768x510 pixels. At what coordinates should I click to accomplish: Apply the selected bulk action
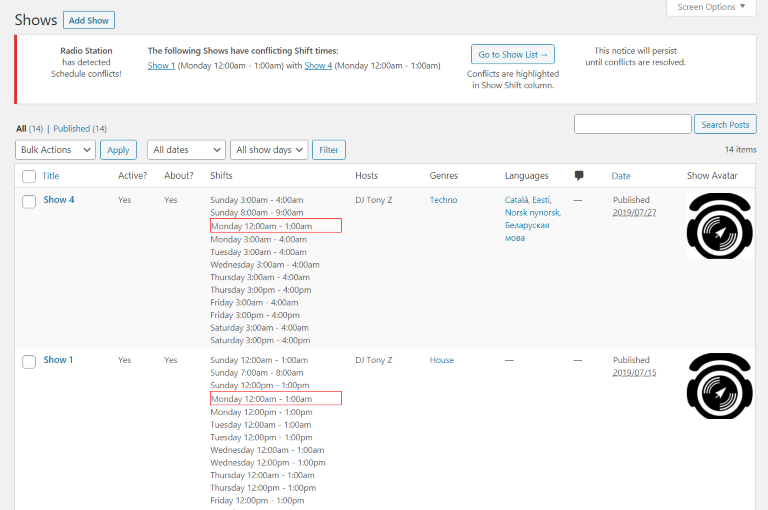tap(118, 150)
